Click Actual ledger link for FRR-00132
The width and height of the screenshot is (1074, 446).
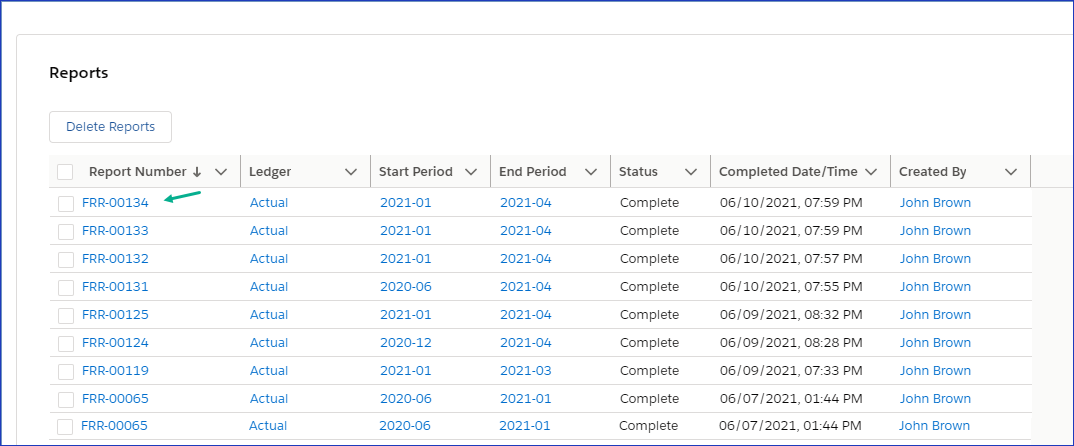[269, 259]
